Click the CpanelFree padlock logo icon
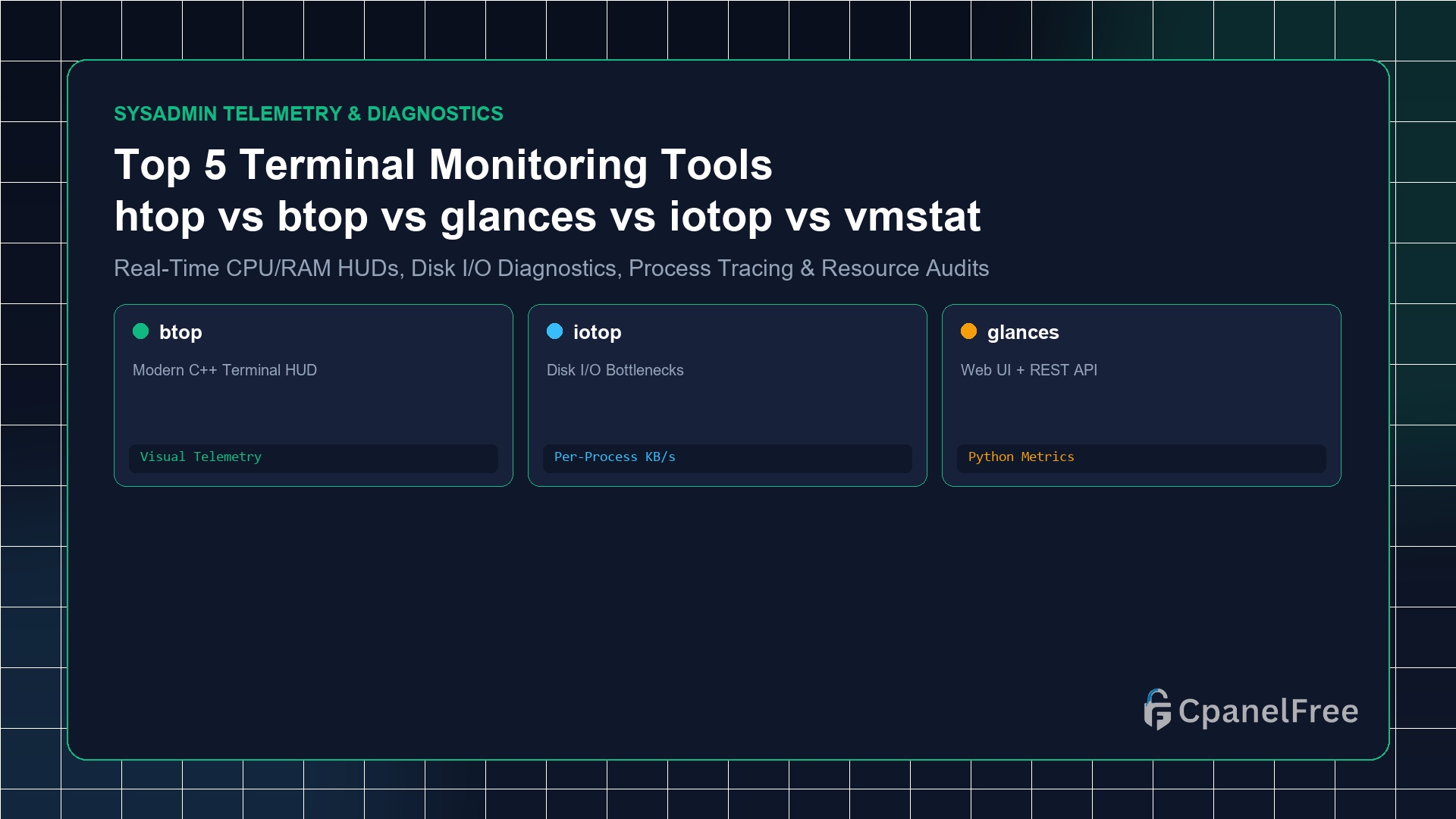The image size is (1456, 819). point(1157,710)
